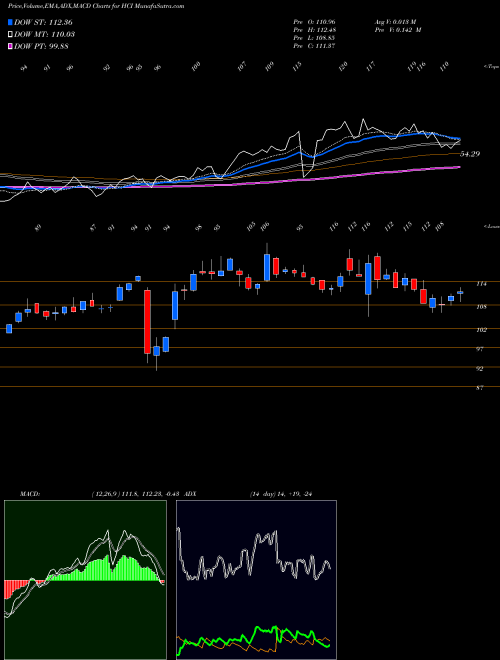Click the magenta DOW PT legend swatch
This screenshot has height=660, width=500.
[x=11, y=46]
